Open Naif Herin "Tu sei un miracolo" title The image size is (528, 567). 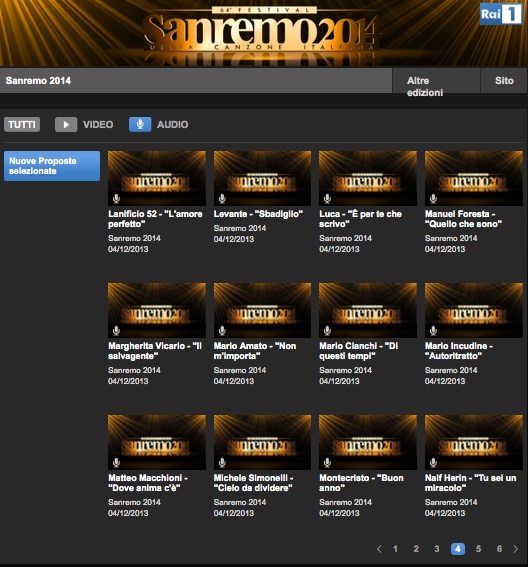[470, 483]
